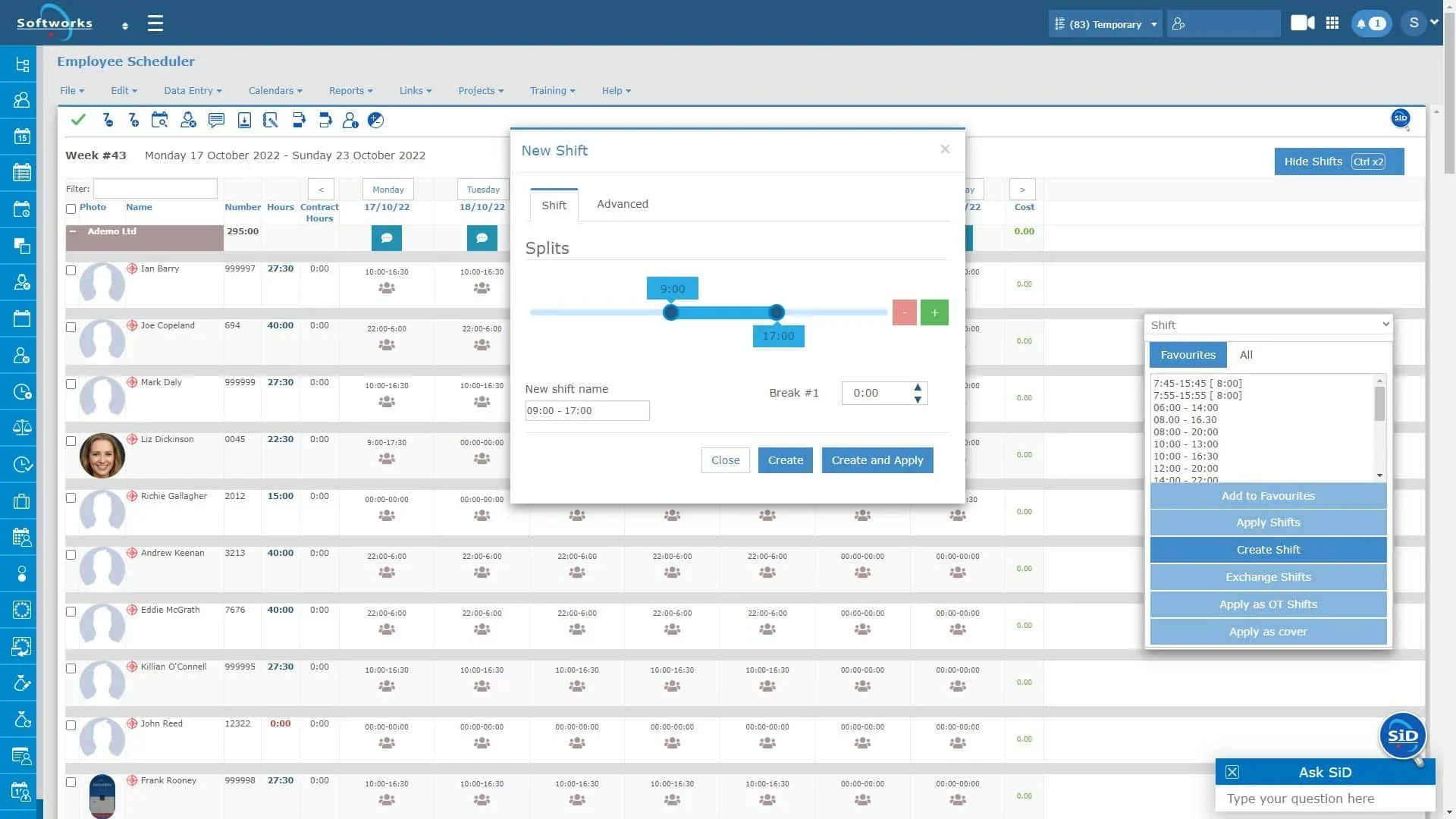Tick the checkbox next to Liz Dickinson
This screenshot has height=819, width=1456.
(71, 441)
